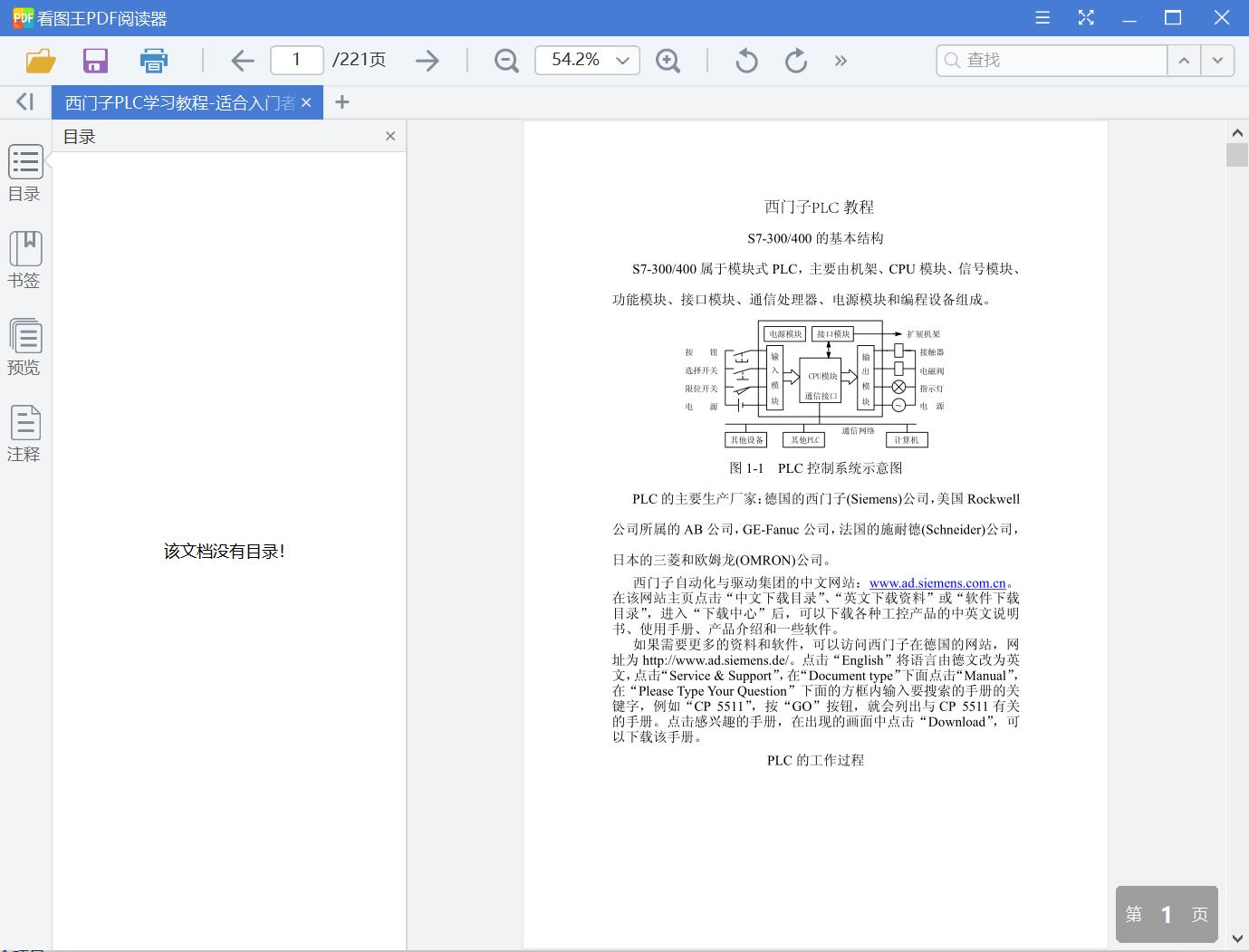Rotate page clockwise

coord(796,61)
